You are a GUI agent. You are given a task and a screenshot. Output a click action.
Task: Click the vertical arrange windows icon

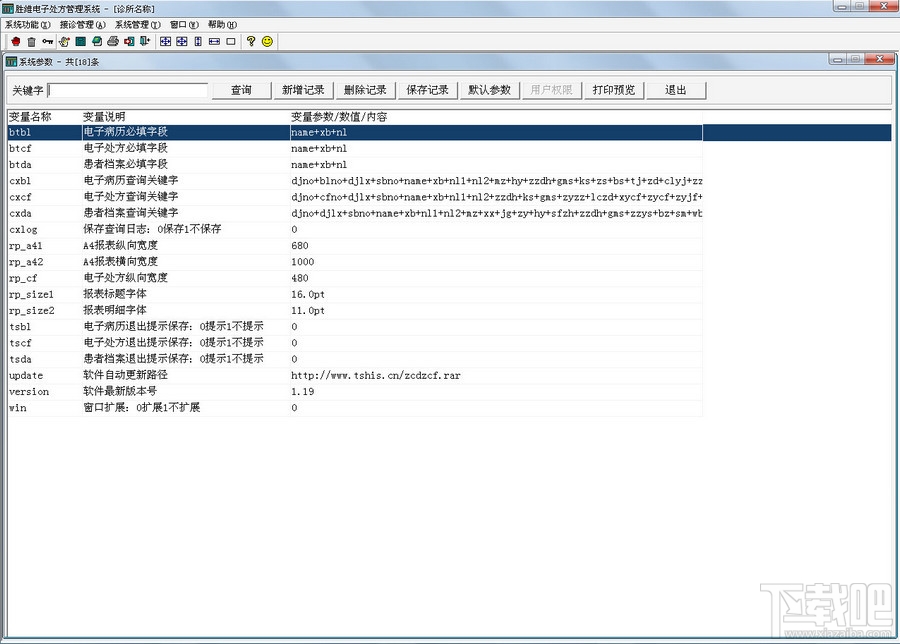pos(198,41)
